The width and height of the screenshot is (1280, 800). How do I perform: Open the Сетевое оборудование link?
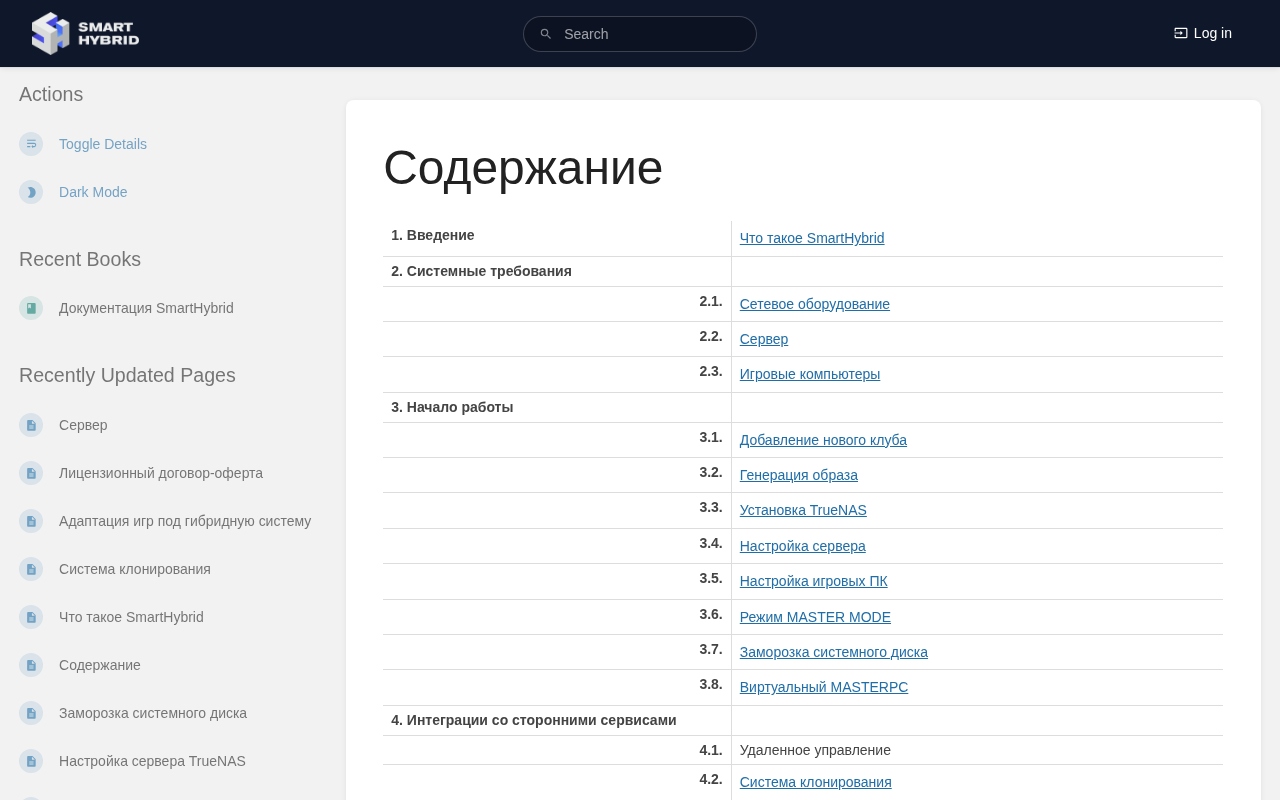coord(815,304)
